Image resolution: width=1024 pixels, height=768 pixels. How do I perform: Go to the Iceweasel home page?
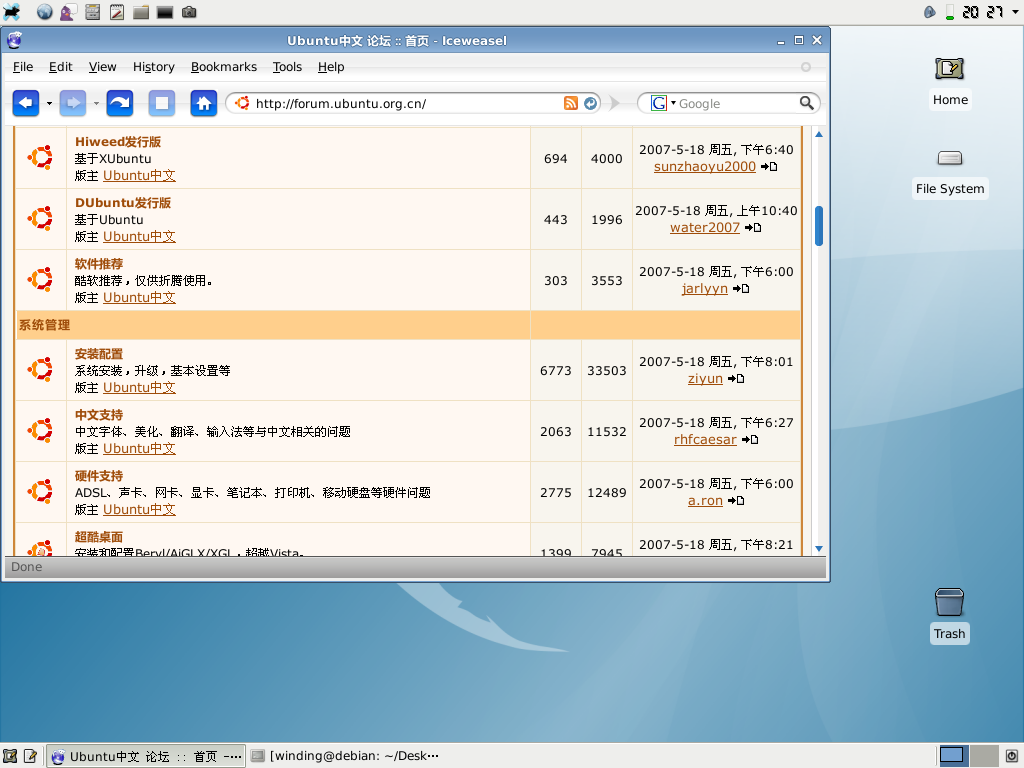[204, 103]
